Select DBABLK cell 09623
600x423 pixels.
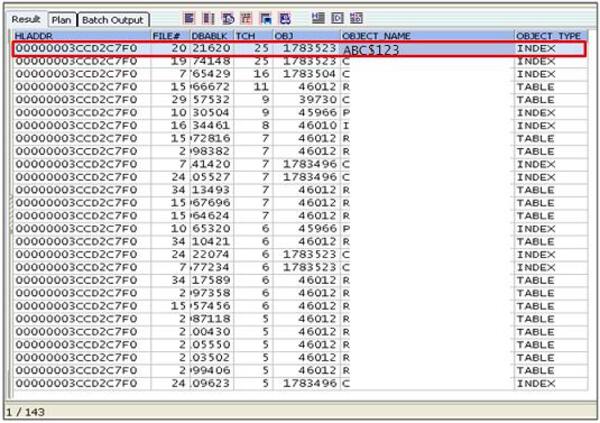click(212, 384)
